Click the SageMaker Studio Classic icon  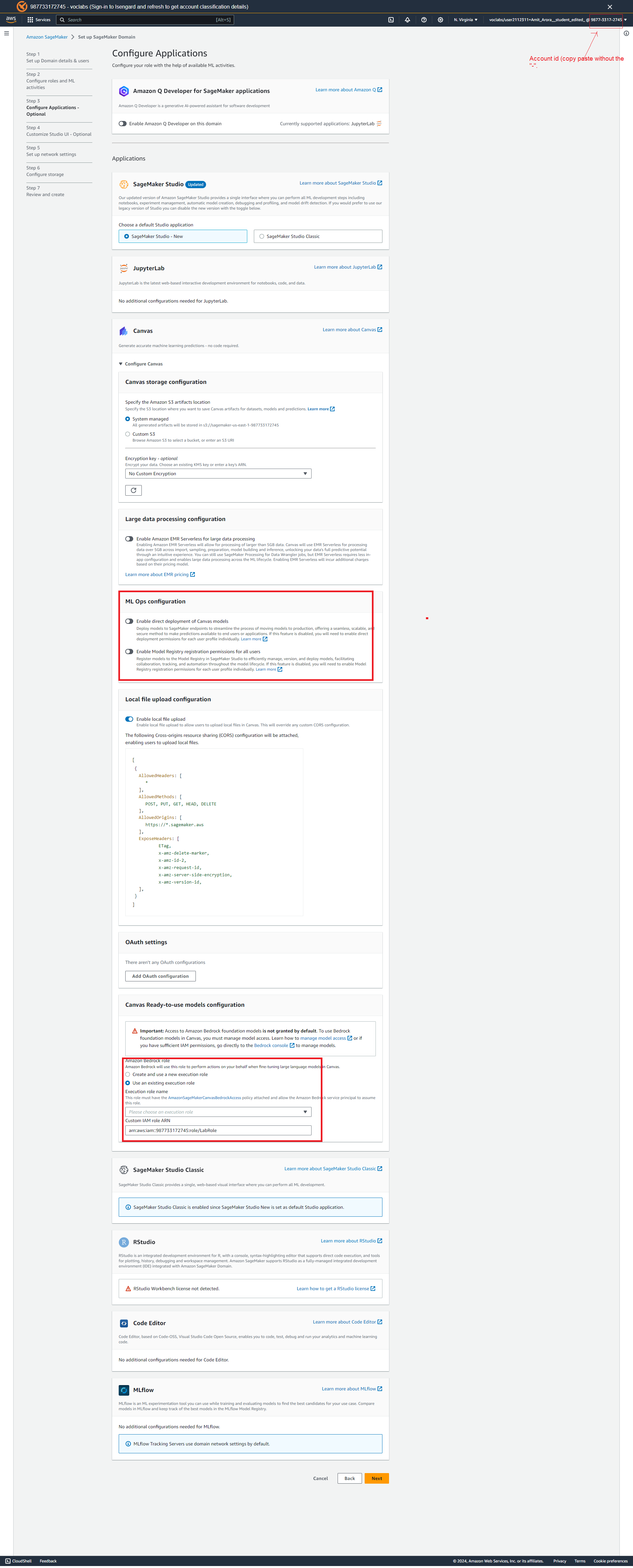[x=124, y=1169]
